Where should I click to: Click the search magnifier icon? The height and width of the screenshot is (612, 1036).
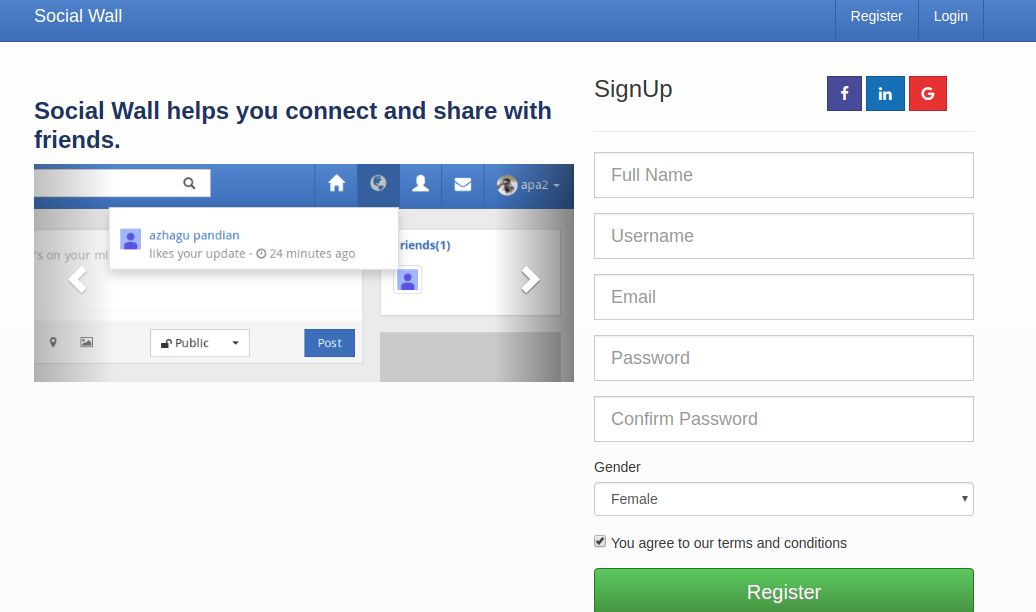coord(189,184)
